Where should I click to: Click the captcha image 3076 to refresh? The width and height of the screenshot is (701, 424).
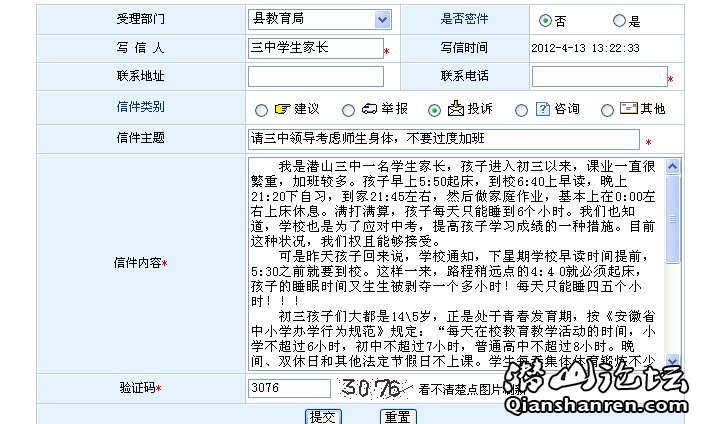point(373,388)
